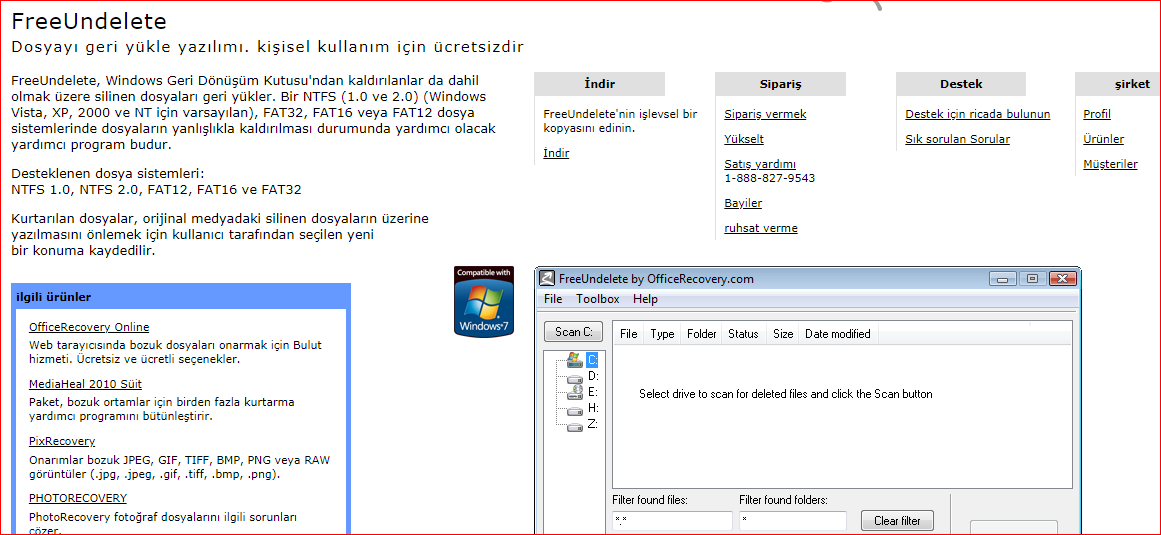1161x535 pixels.
Task: Open the Profil link
Action: [1097, 114]
